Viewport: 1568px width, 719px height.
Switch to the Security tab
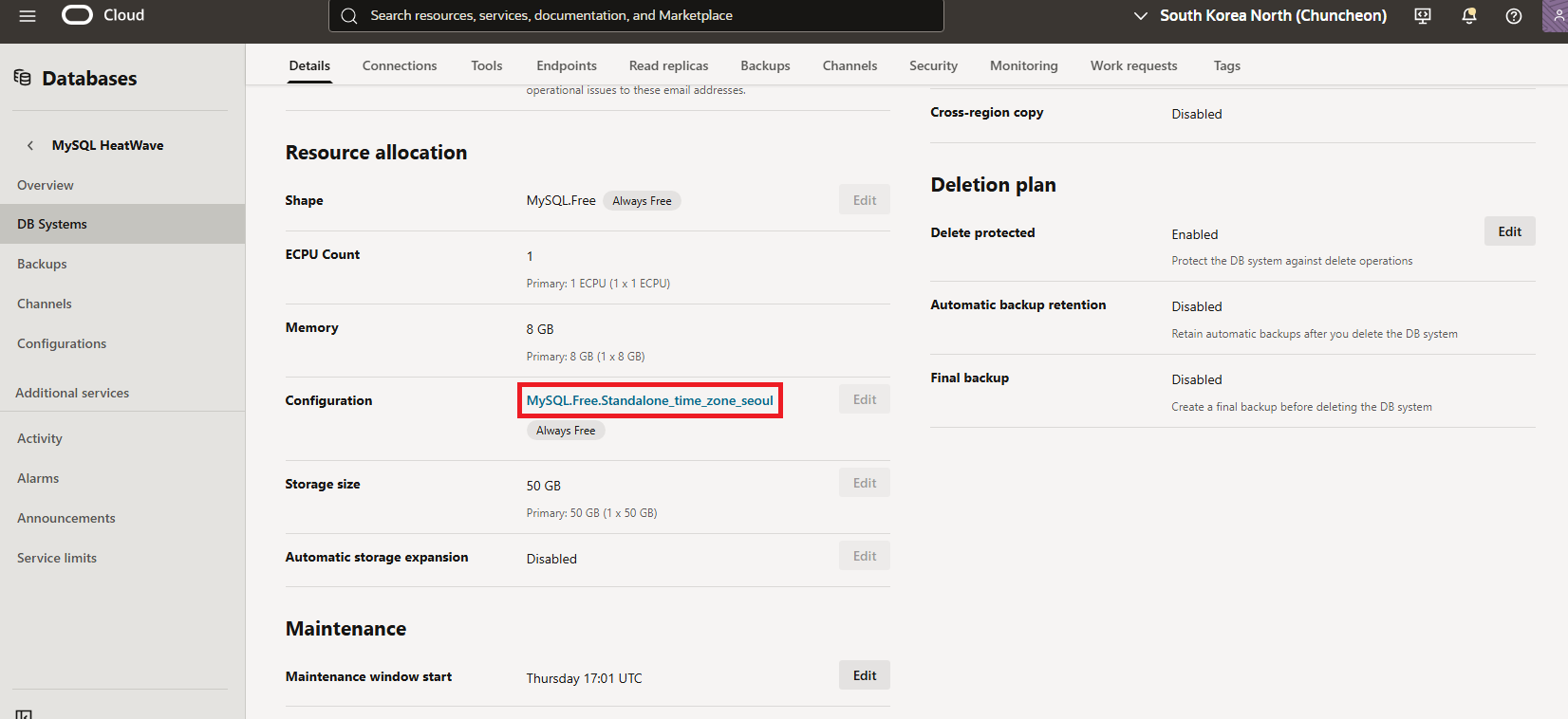pyautogui.click(x=933, y=65)
